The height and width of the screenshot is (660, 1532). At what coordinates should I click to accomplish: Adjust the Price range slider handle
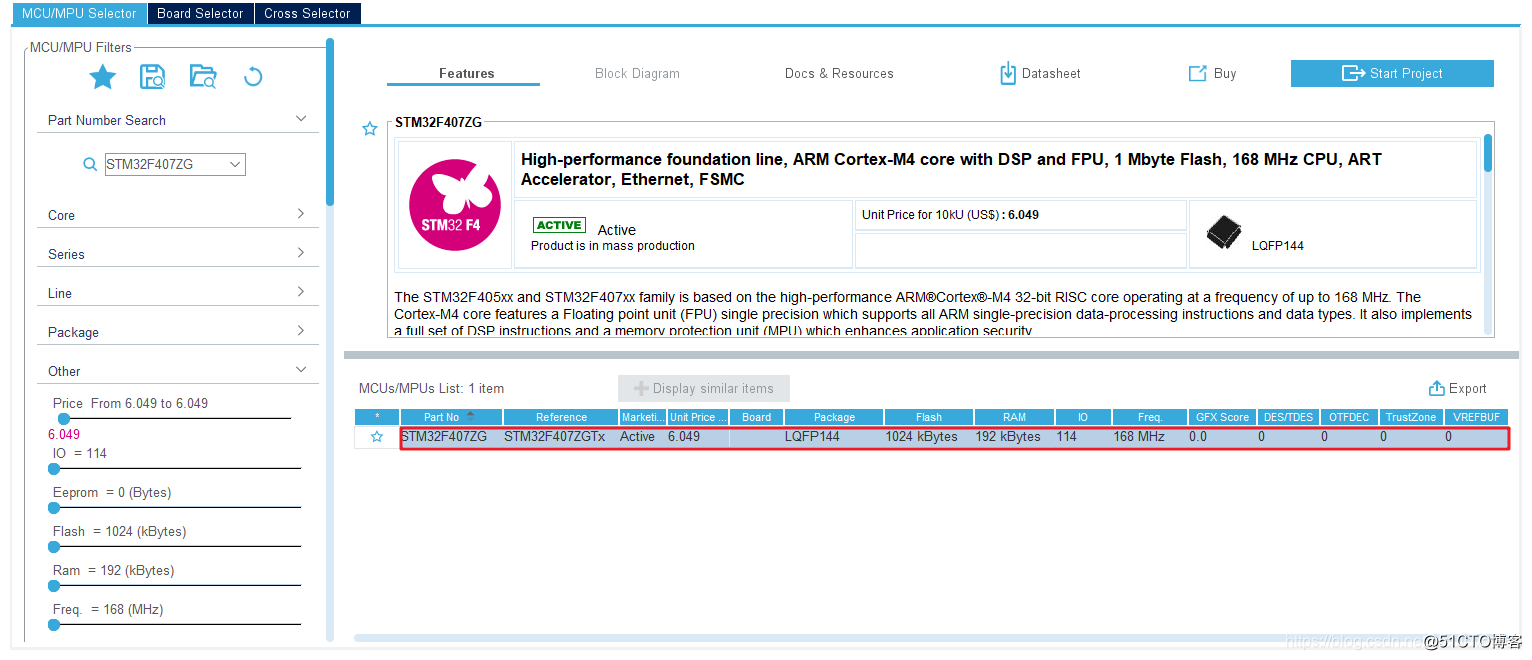click(x=63, y=418)
